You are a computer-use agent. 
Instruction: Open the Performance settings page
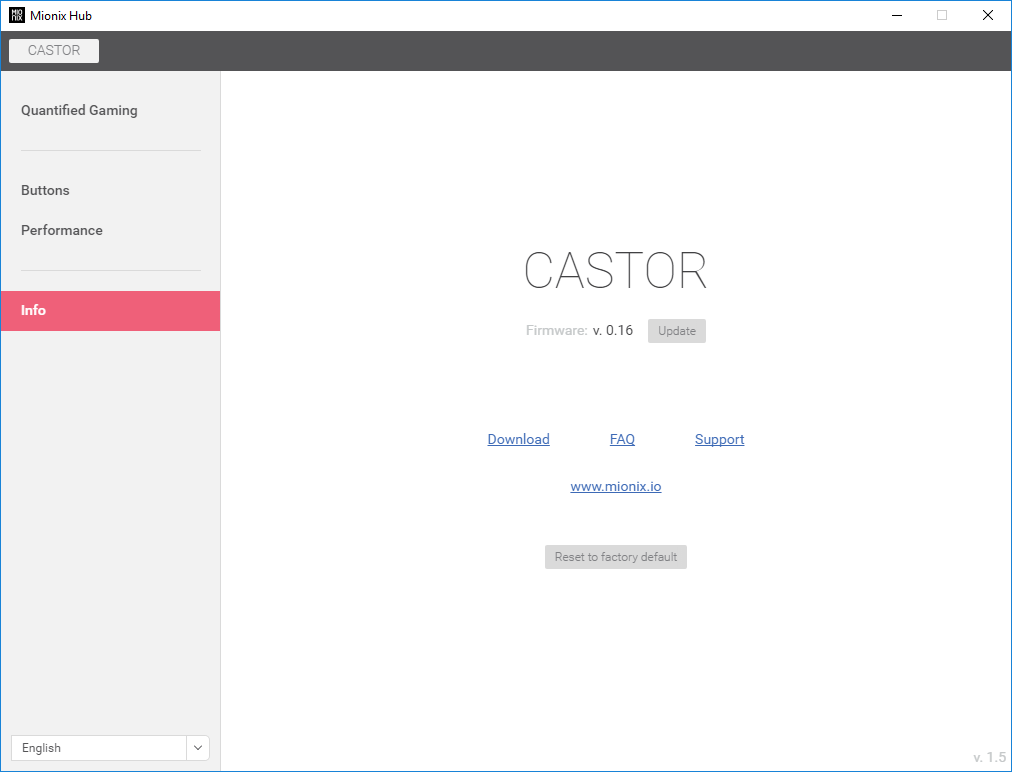click(62, 230)
